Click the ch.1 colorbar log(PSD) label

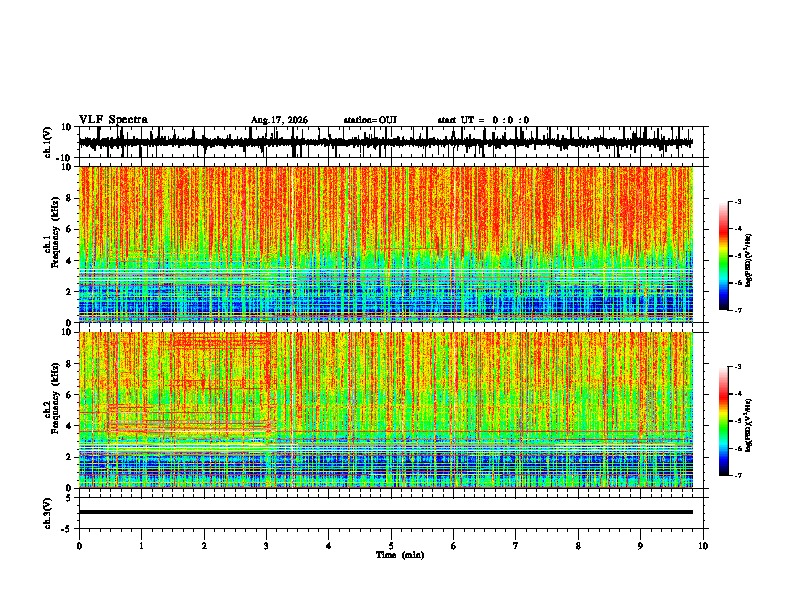(749, 260)
